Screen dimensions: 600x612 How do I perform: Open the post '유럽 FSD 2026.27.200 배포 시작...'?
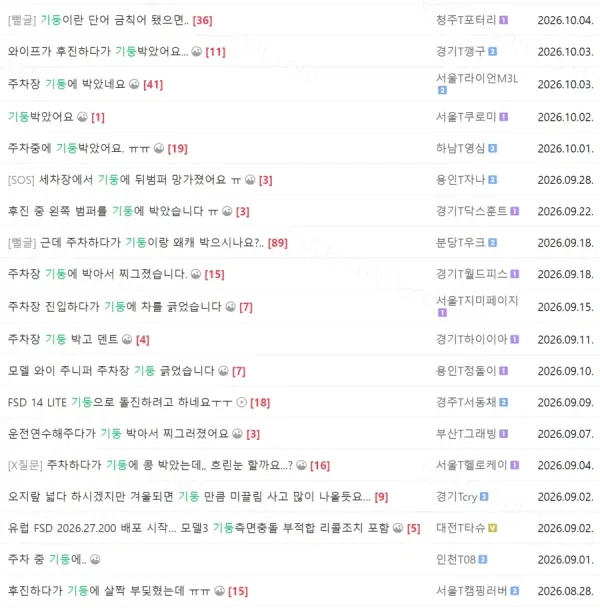click(x=198, y=528)
